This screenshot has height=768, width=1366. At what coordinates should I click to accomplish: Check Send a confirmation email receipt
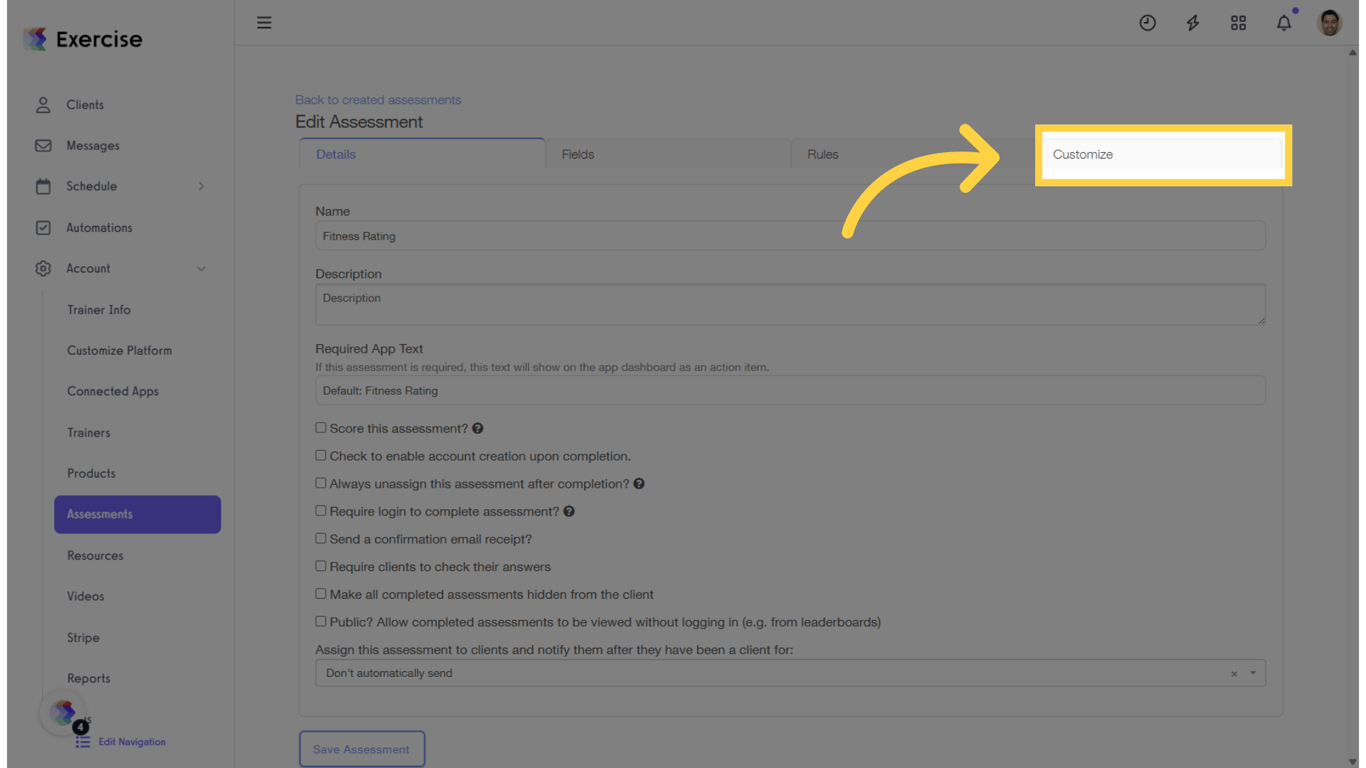point(321,538)
